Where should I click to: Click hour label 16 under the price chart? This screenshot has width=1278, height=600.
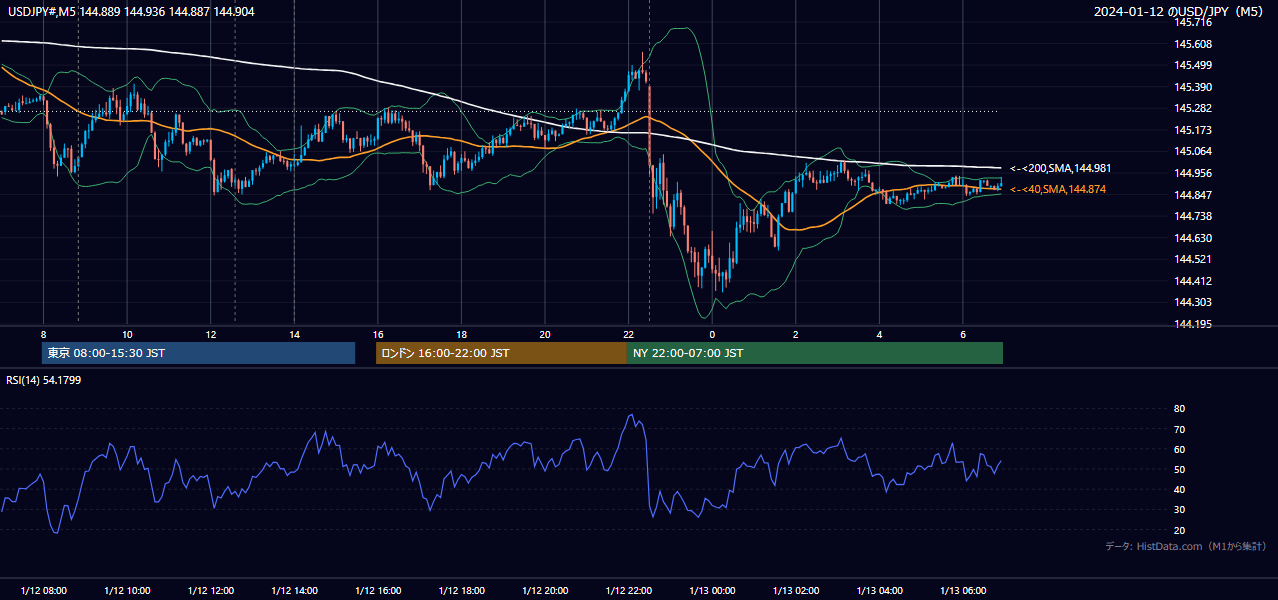point(378,334)
